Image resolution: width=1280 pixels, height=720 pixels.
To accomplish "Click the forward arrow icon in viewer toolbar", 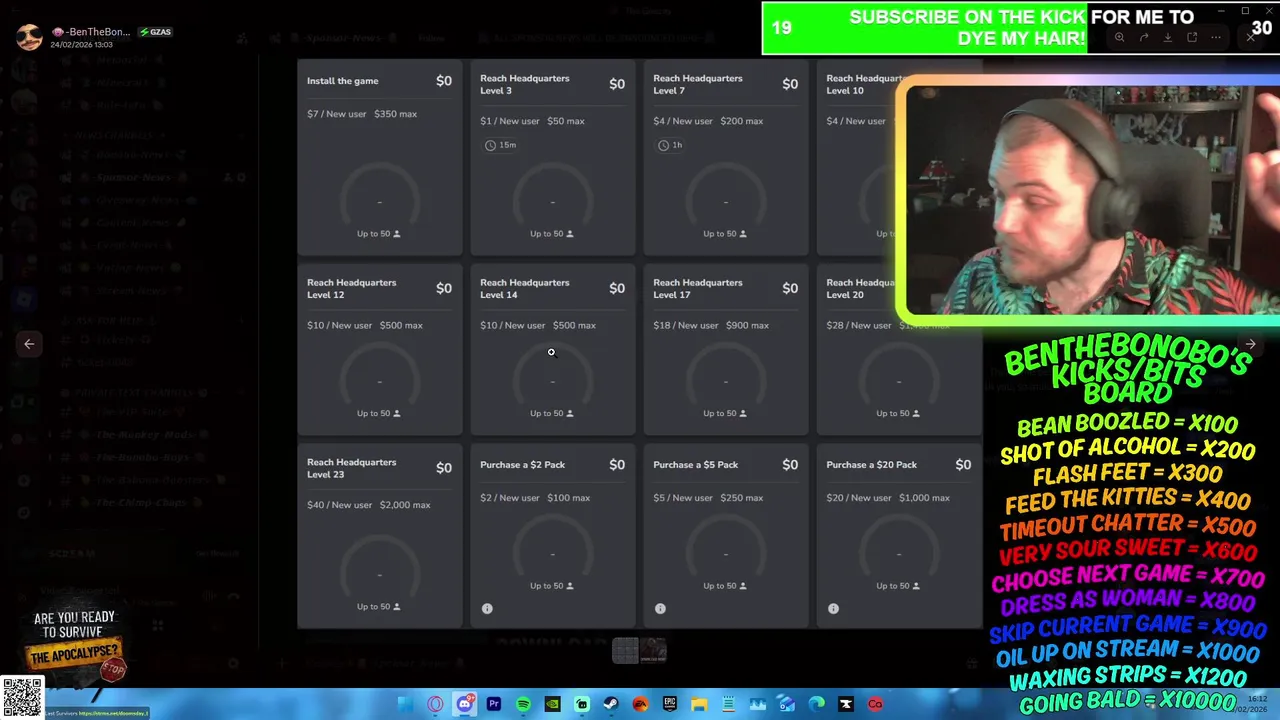I will pos(1143,37).
